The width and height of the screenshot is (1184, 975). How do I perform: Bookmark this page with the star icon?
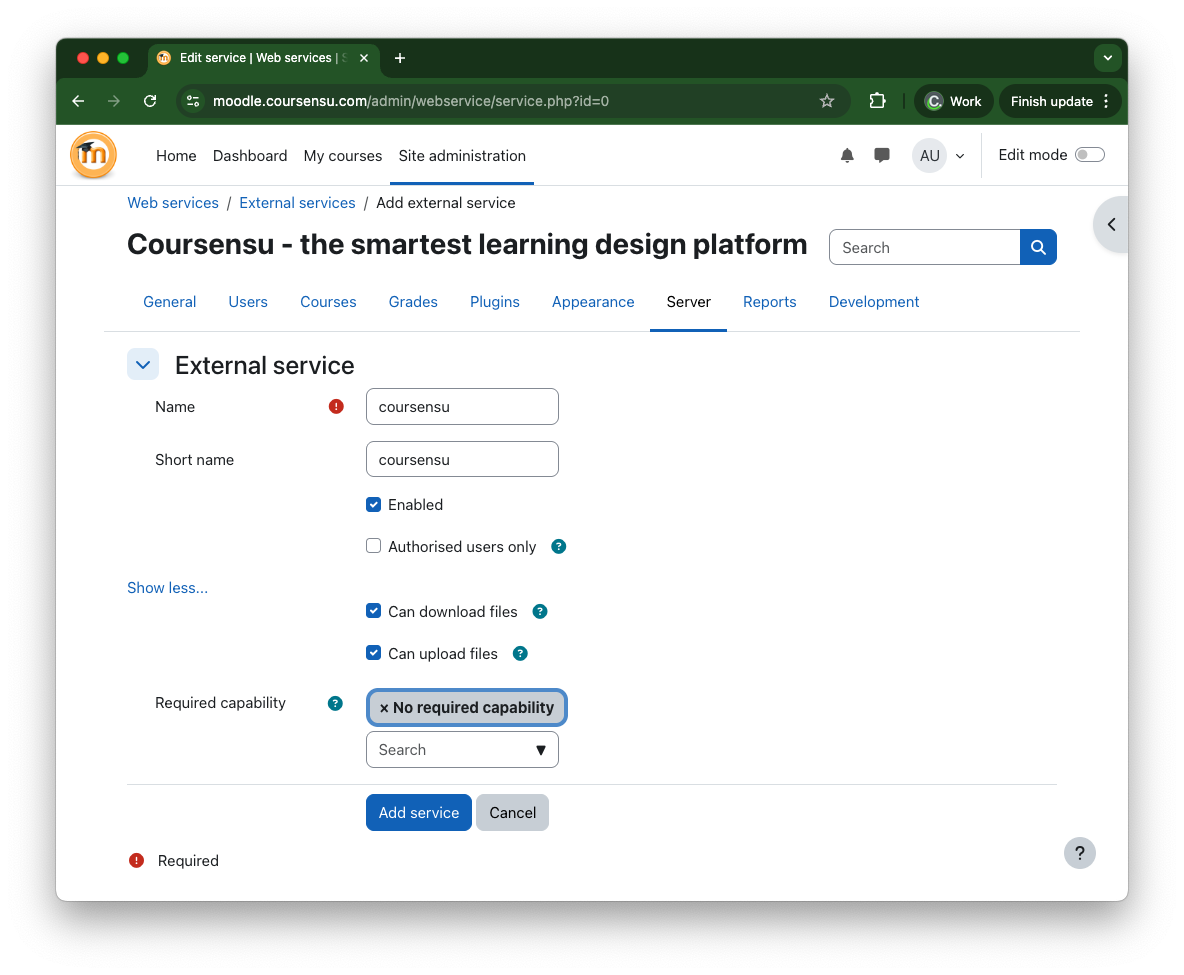coord(827,101)
